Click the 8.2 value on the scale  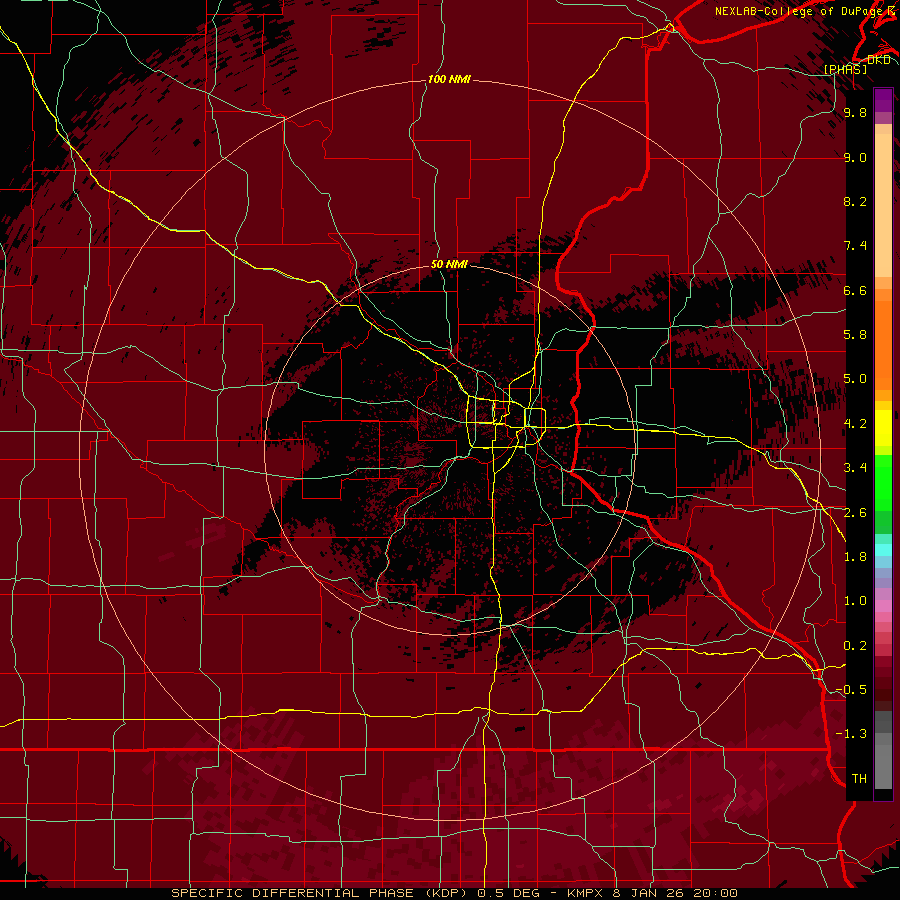pyautogui.click(x=855, y=201)
